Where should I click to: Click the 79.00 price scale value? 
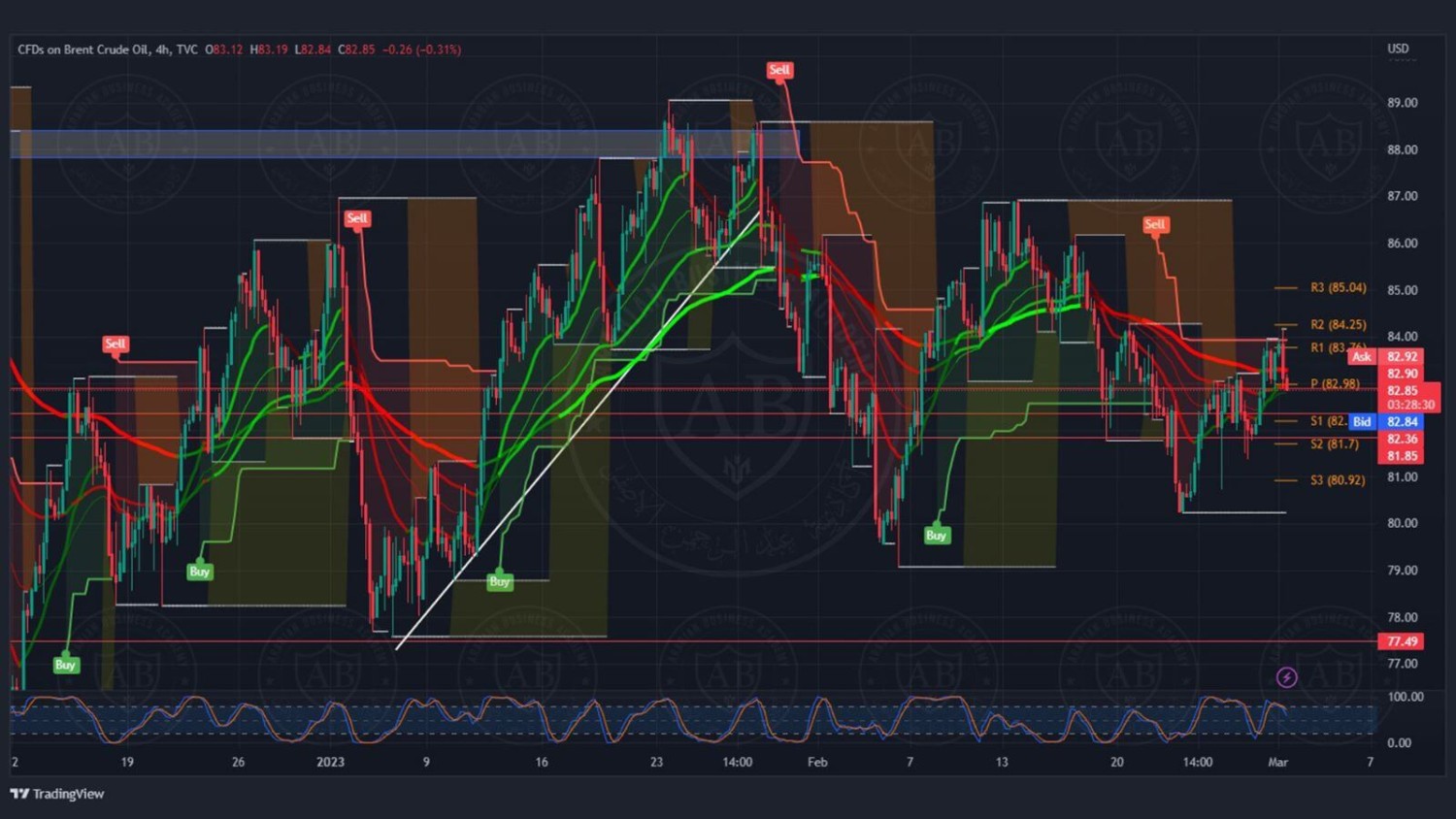coord(1403,571)
